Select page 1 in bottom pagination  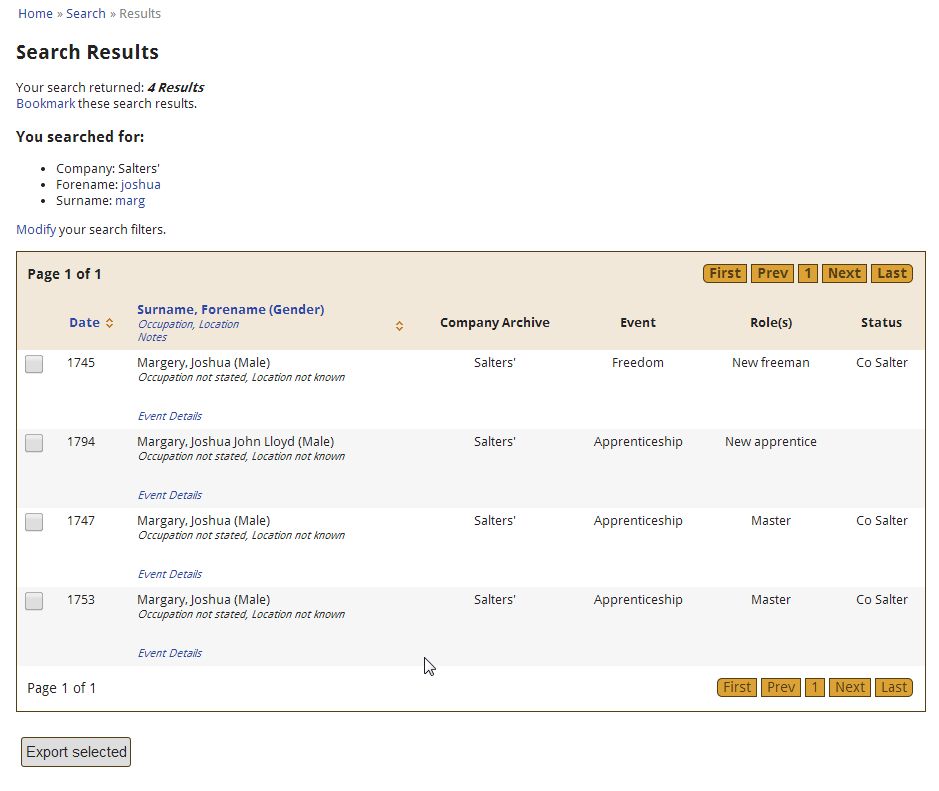(814, 687)
